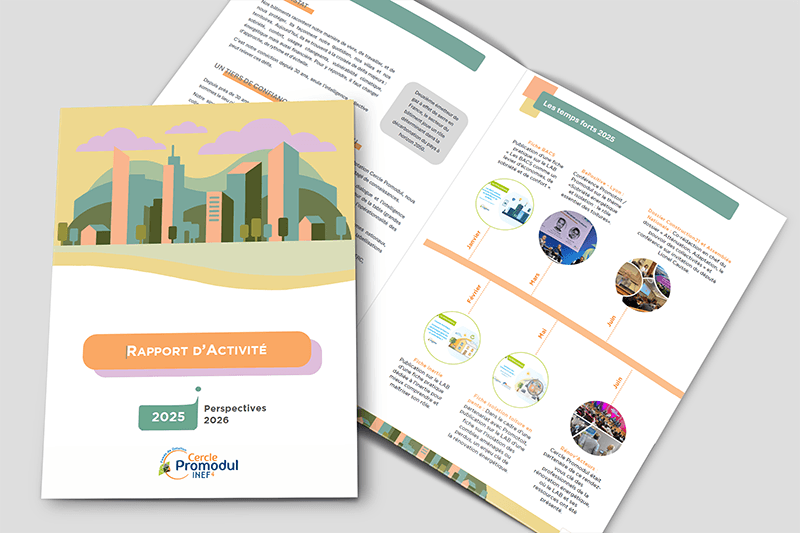Open the circular Fiche BACS image above Janvier
This screenshot has width=800, height=533.
(505, 204)
